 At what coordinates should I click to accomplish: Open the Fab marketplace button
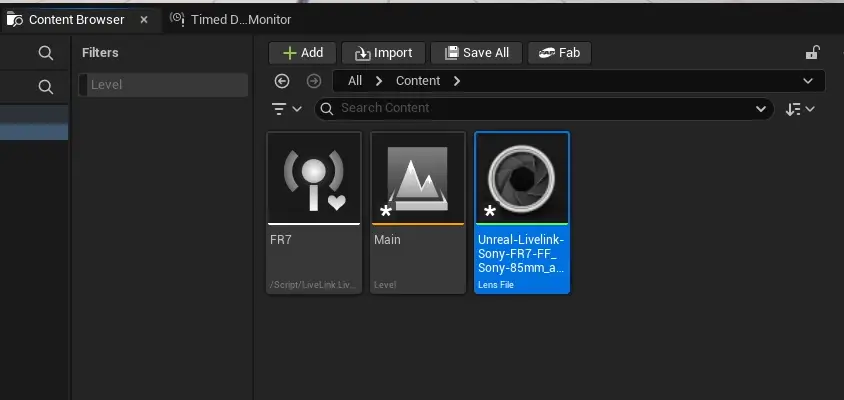click(559, 53)
